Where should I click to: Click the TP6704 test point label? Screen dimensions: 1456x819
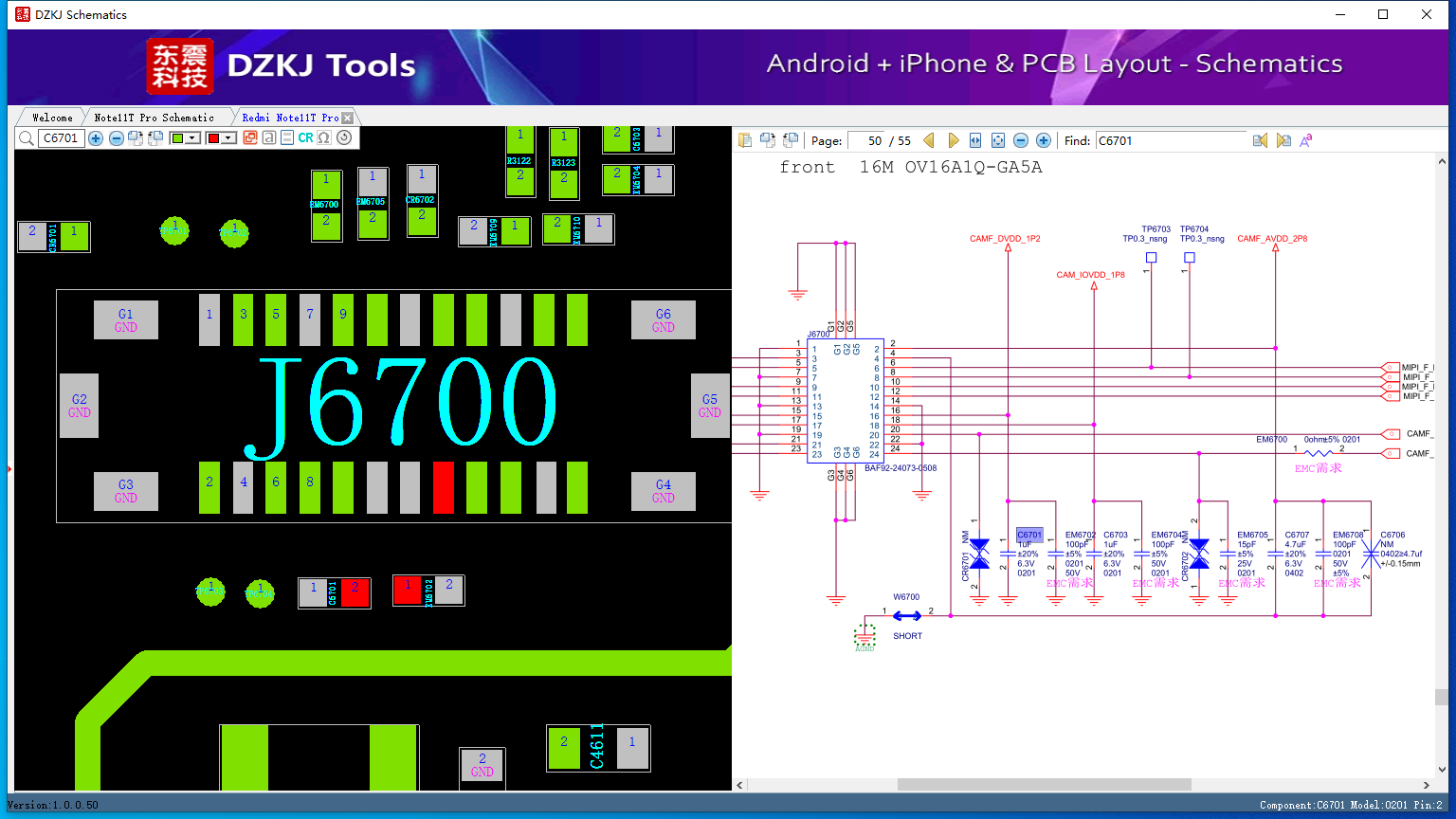click(1194, 229)
